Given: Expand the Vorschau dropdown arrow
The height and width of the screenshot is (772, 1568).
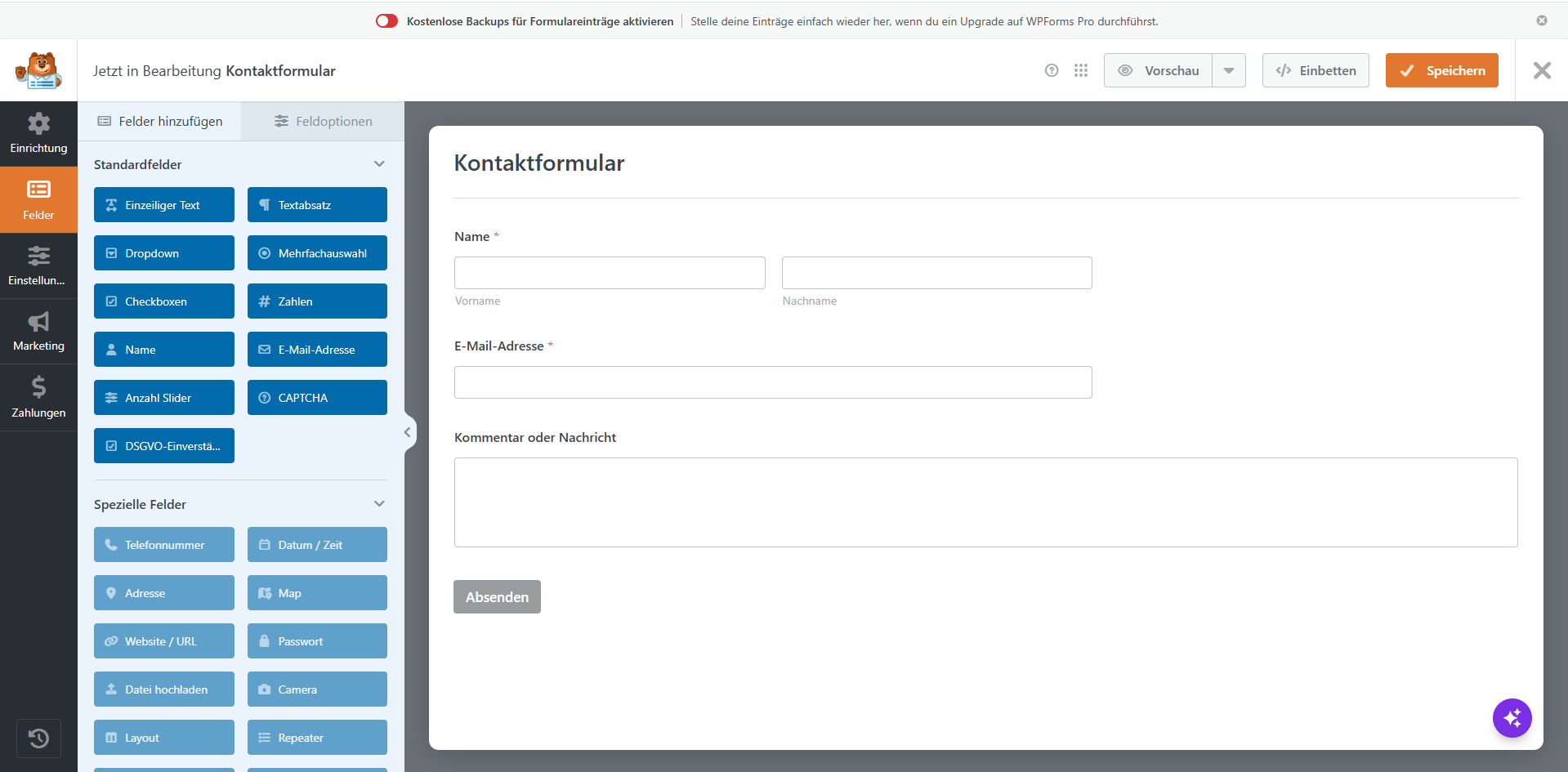Looking at the screenshot, I should pyautogui.click(x=1229, y=70).
